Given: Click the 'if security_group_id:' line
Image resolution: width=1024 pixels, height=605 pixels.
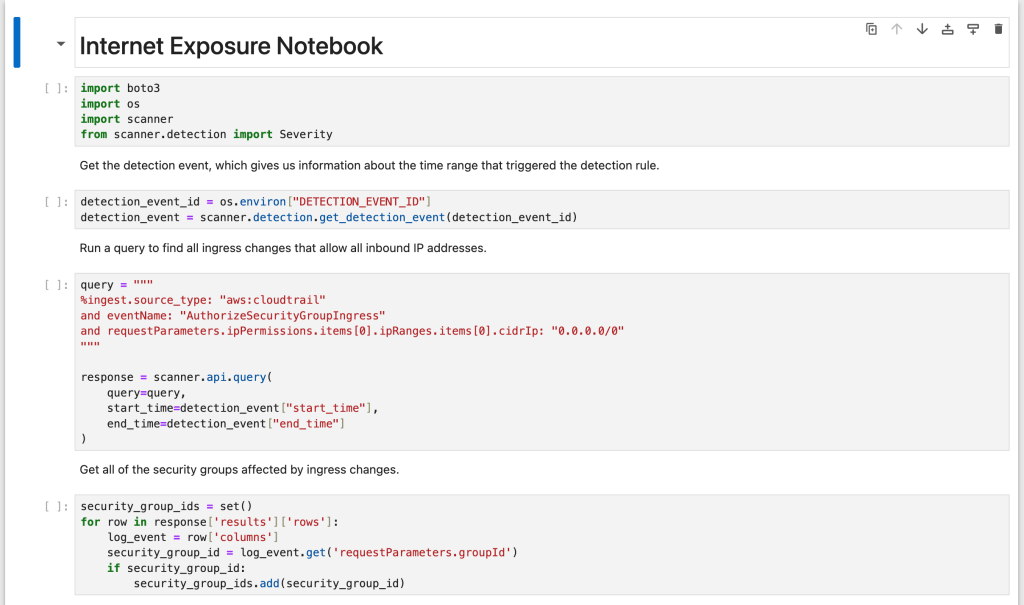Looking at the screenshot, I should click(176, 568).
